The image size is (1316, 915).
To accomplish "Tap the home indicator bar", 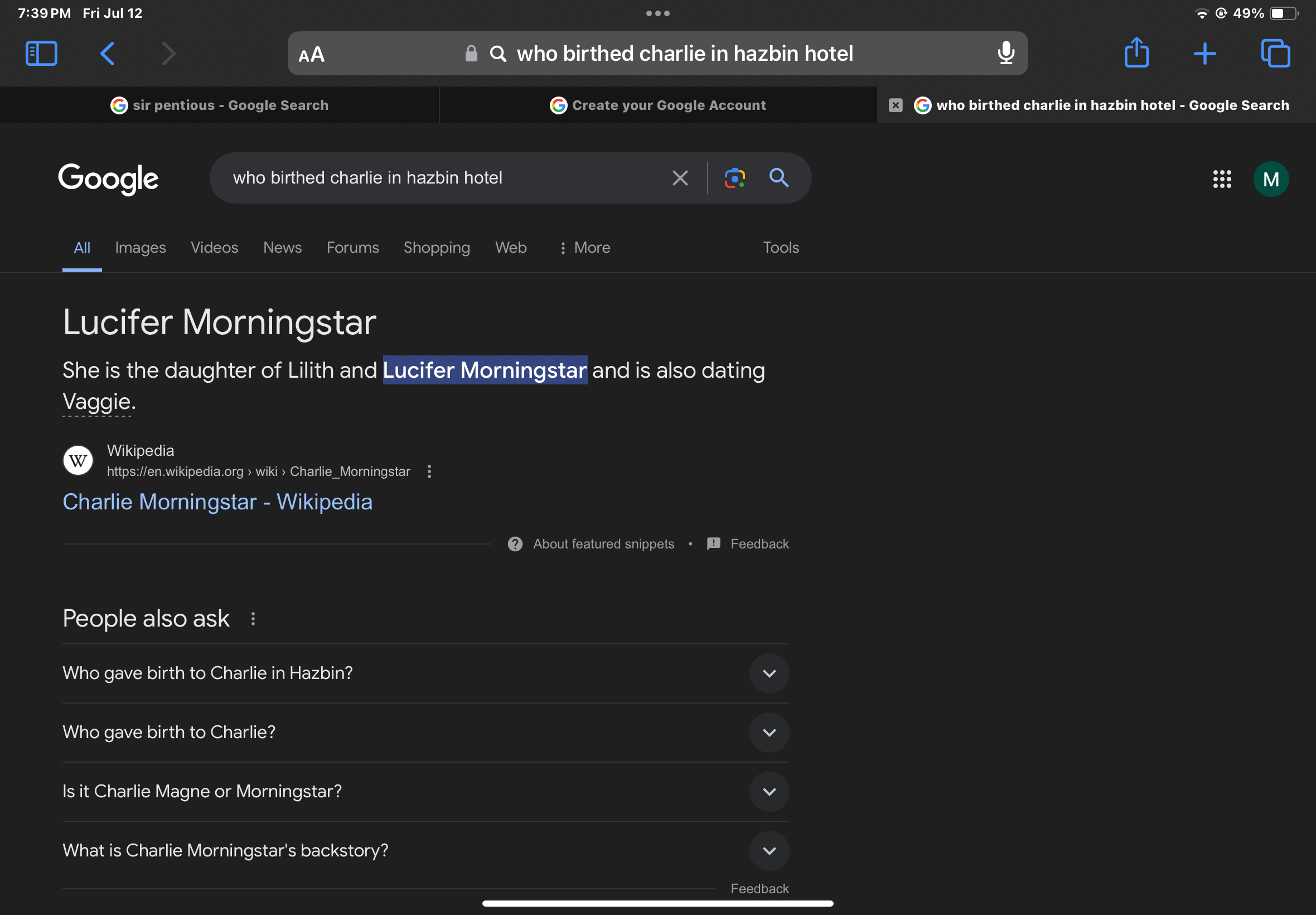I will tap(657, 903).
